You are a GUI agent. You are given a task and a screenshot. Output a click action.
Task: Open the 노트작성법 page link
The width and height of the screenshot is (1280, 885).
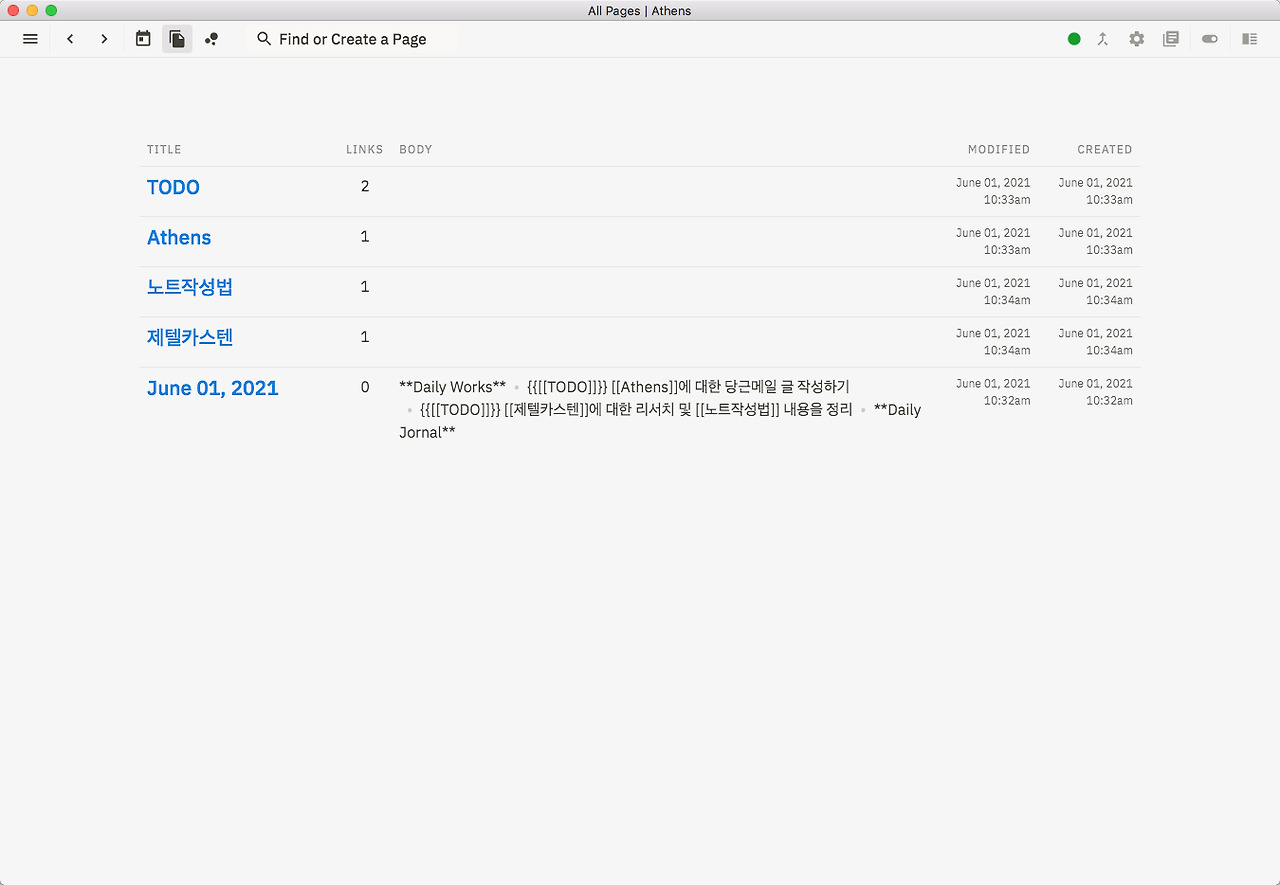click(x=190, y=287)
